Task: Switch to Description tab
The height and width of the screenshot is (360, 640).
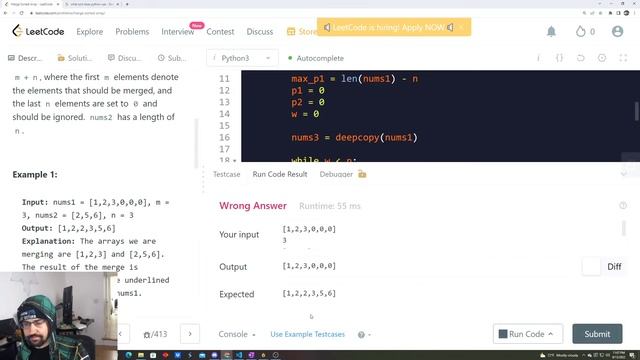Action: click(x=25, y=58)
